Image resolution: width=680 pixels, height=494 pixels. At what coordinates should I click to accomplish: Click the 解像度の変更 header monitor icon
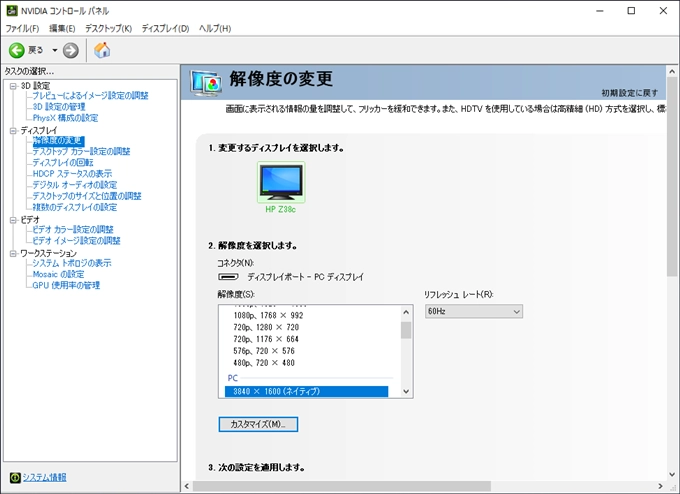[206, 82]
